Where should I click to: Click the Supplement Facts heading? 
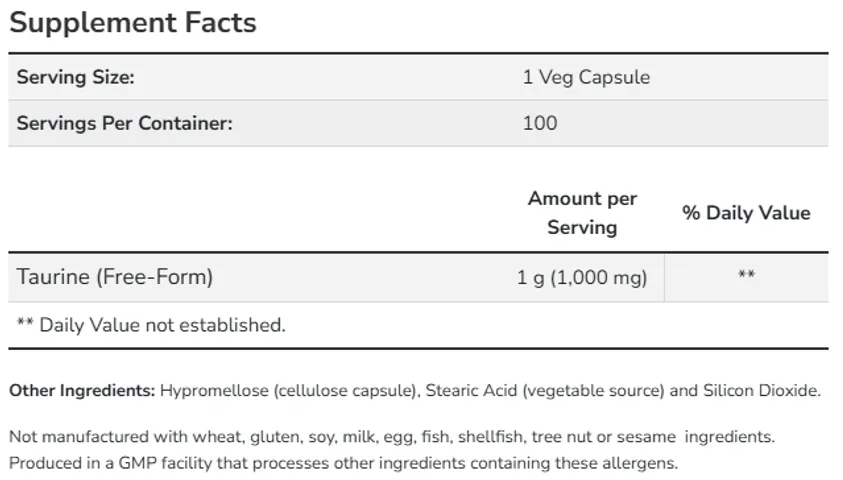(133, 23)
